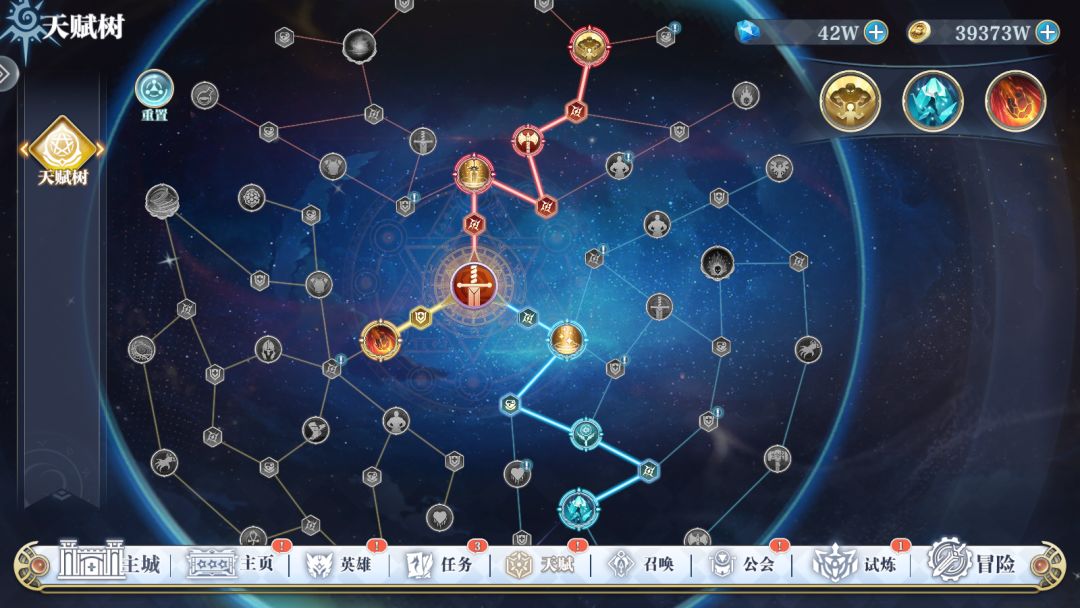This screenshot has height=608, width=1080.
Task: Select the grey ring talent node at far left
Action: point(141,349)
